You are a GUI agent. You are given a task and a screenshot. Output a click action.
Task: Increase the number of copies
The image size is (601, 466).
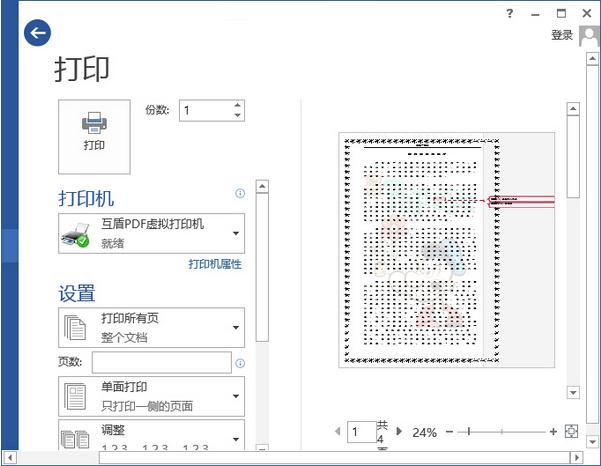pos(238,105)
